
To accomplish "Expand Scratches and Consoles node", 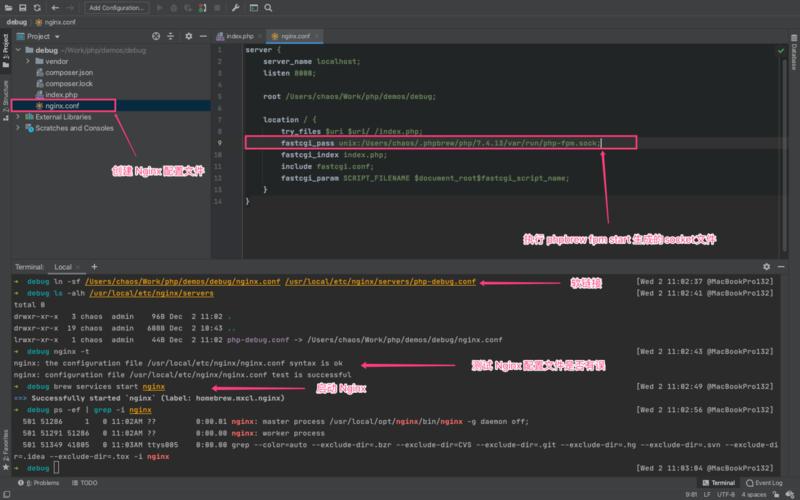I will pyautogui.click(x=18, y=128).
